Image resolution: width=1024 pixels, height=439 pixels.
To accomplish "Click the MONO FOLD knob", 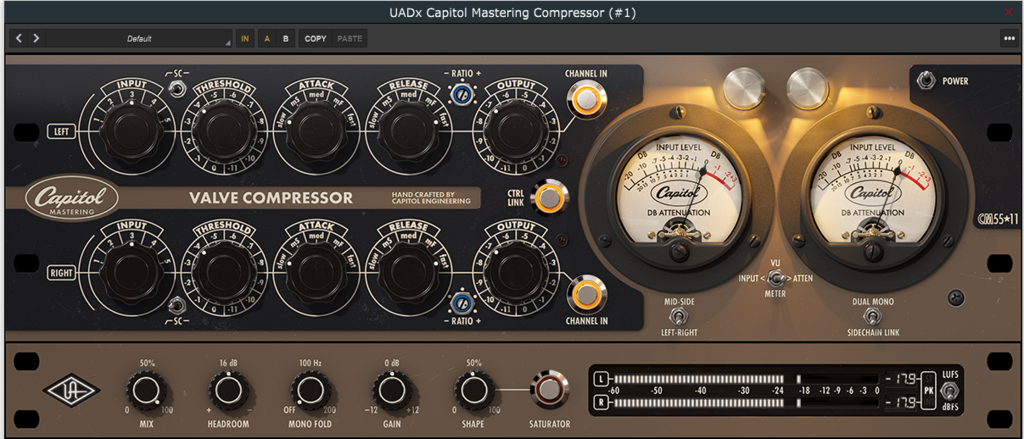I will (310, 391).
